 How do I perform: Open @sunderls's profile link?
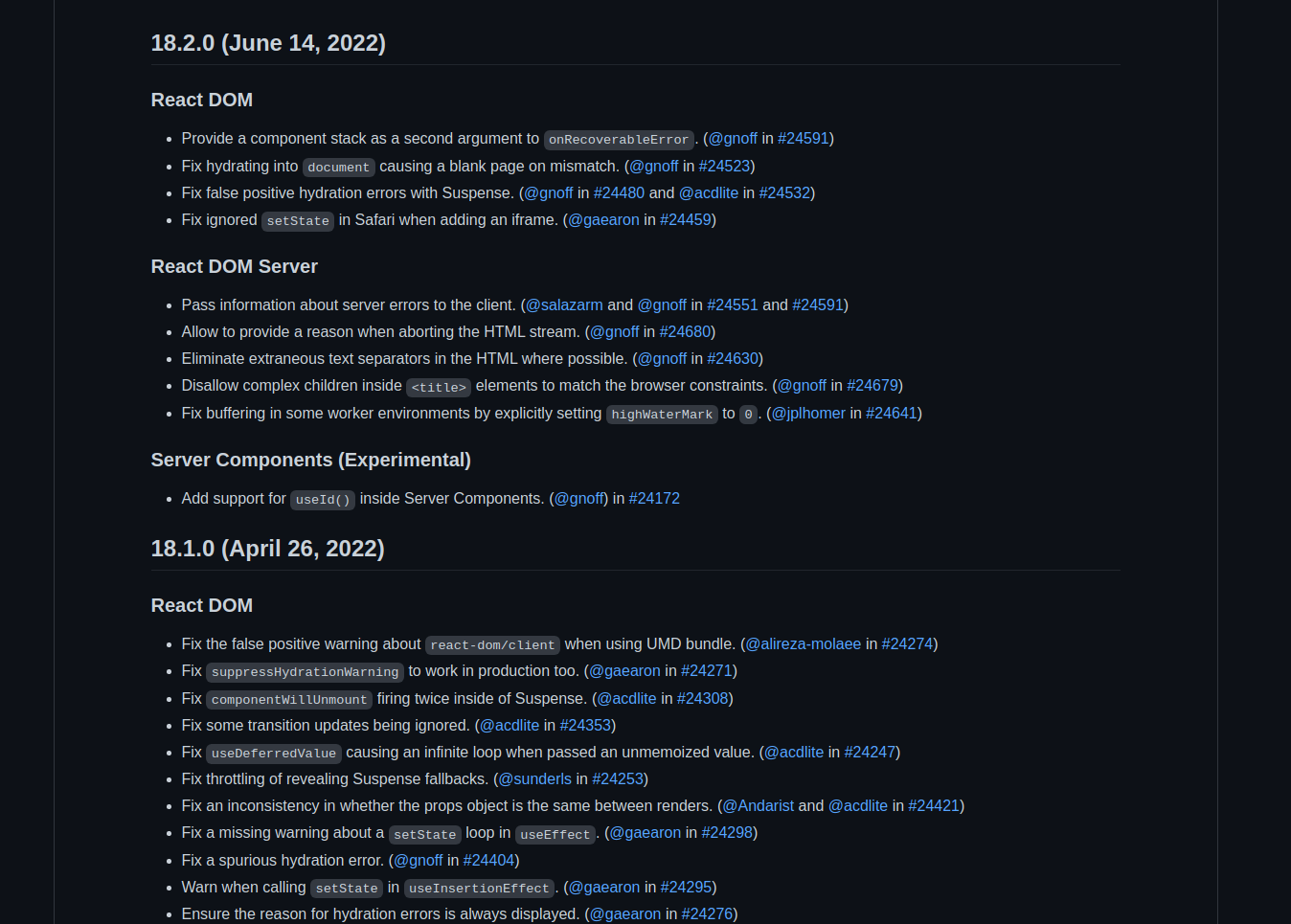(x=533, y=778)
